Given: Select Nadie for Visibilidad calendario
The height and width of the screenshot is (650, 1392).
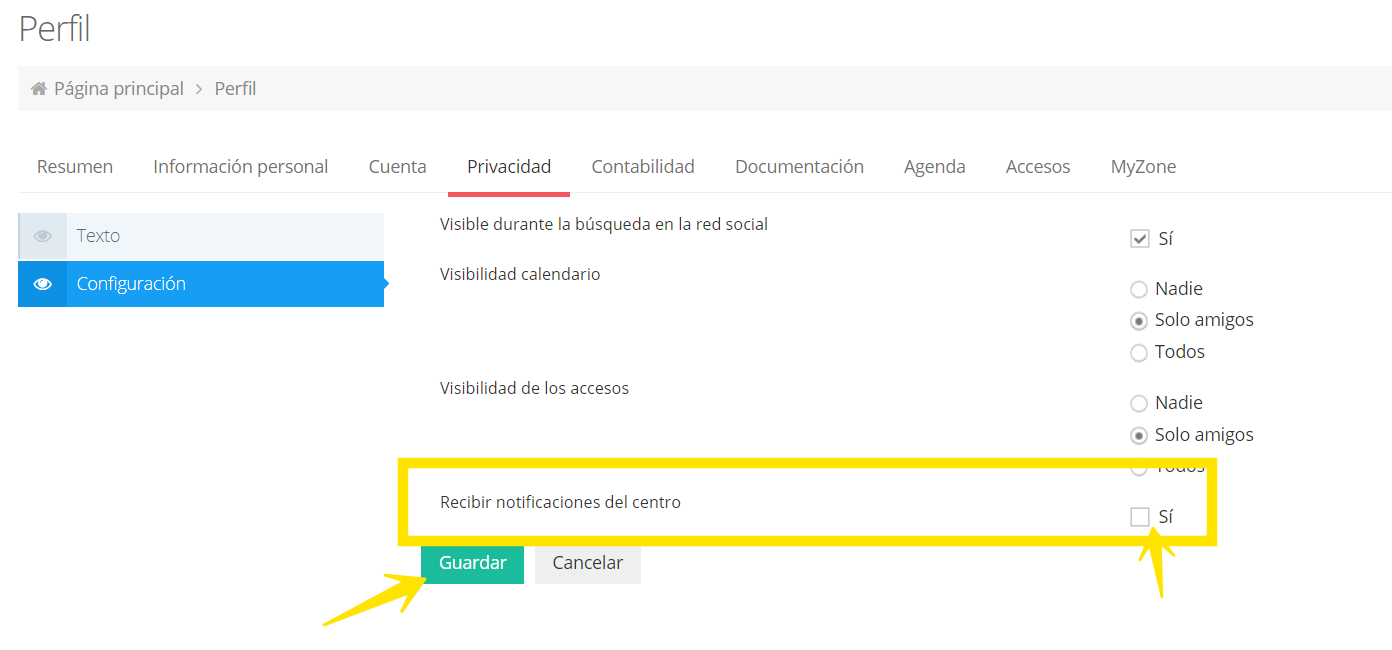Looking at the screenshot, I should pyautogui.click(x=1138, y=290).
